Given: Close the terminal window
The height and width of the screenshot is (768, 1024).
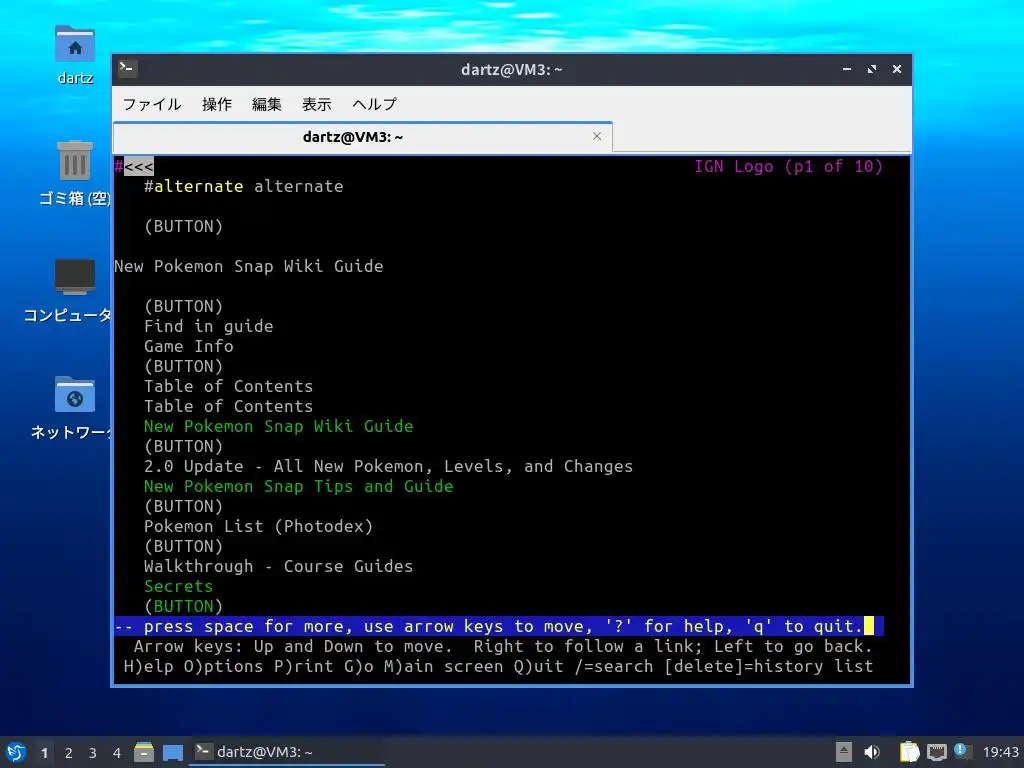Looking at the screenshot, I should click(897, 69).
